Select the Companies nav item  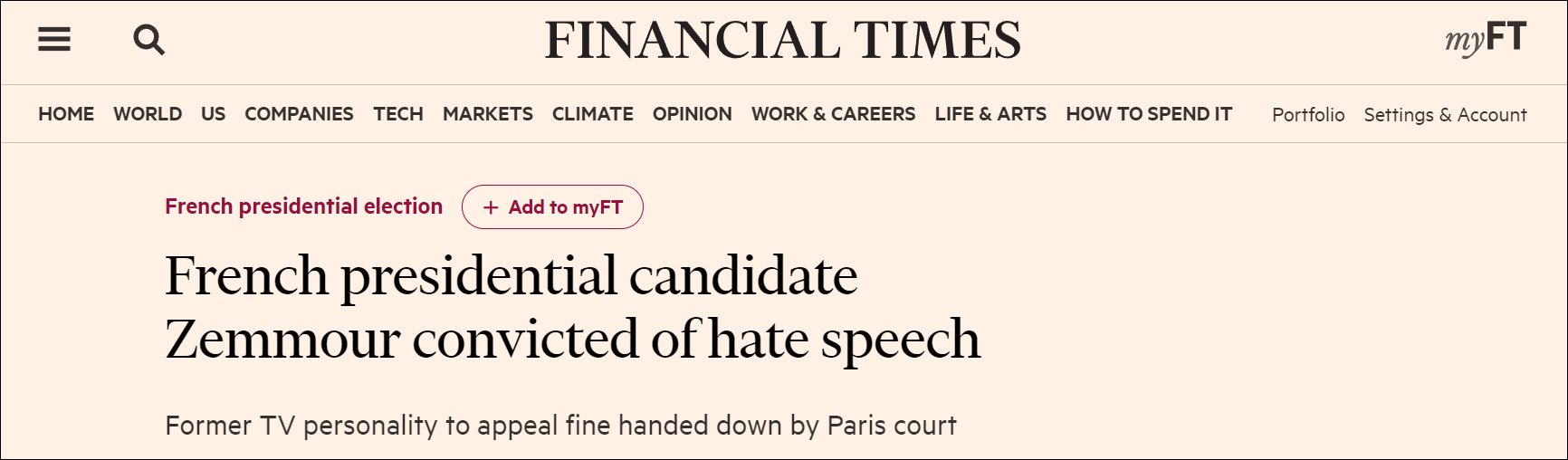[x=299, y=114]
